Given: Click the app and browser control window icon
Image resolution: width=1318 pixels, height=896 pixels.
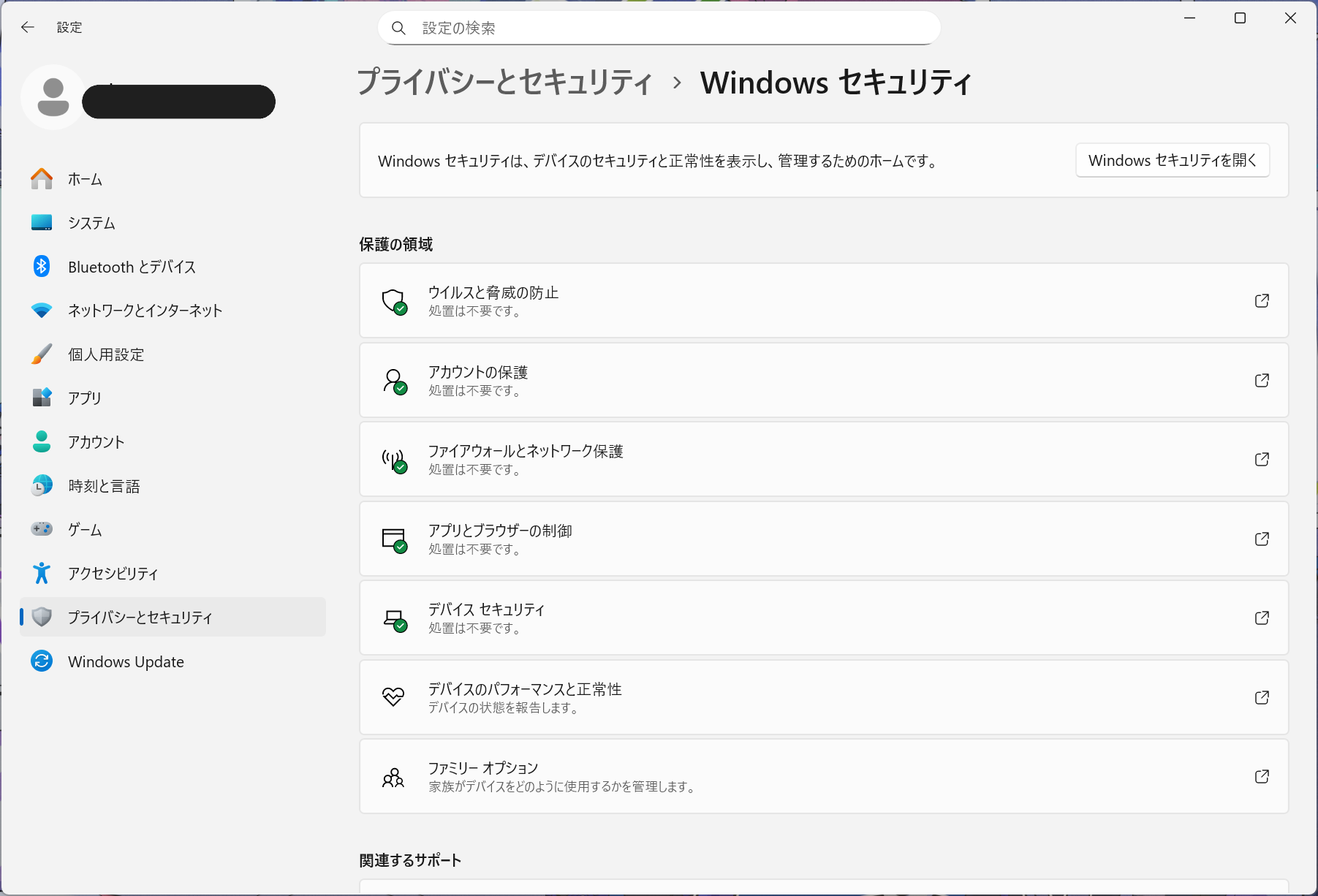Looking at the screenshot, I should click(394, 539).
